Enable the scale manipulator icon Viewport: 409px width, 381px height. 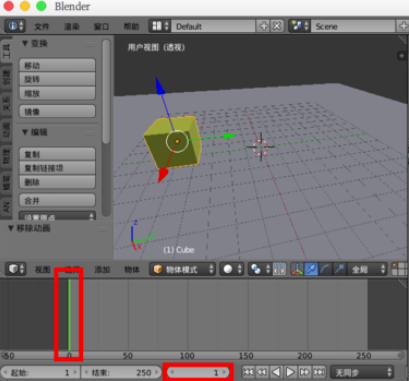(339, 269)
